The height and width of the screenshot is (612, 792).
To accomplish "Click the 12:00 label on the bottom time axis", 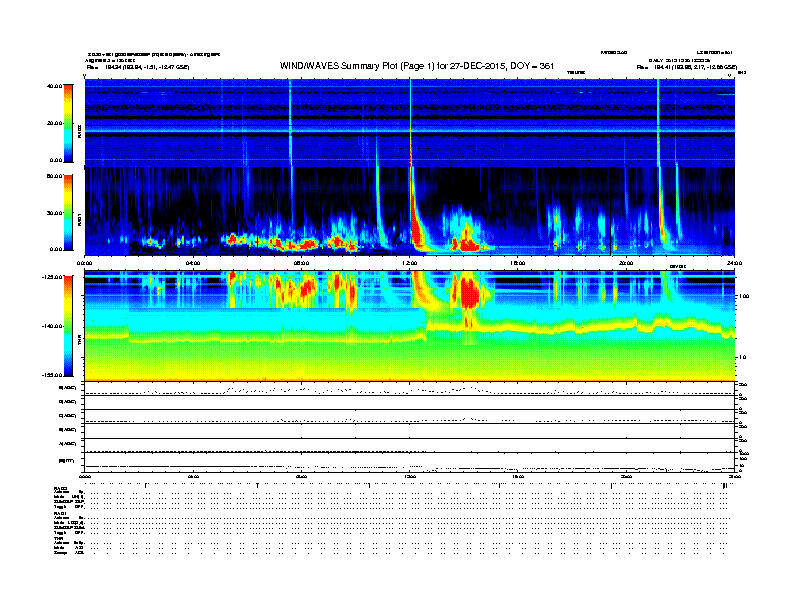I will tap(410, 476).
